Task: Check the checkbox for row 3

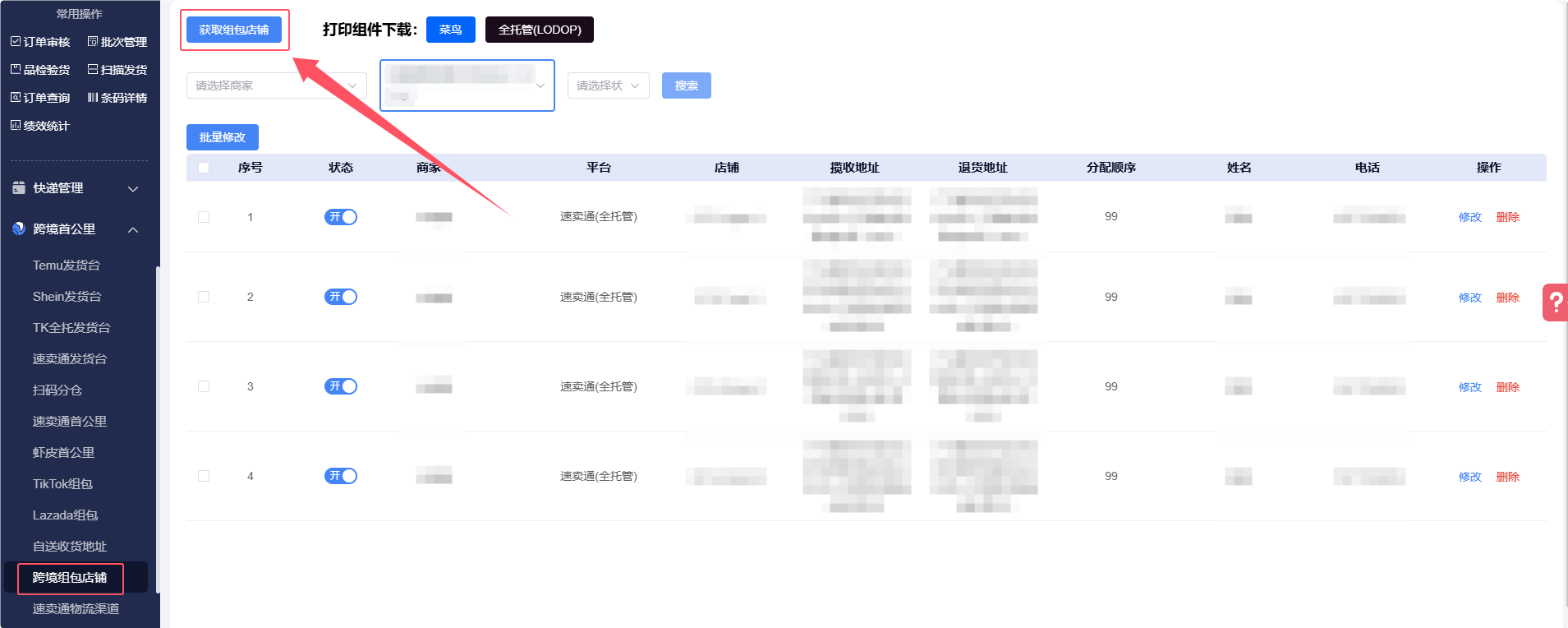Action: tap(204, 386)
